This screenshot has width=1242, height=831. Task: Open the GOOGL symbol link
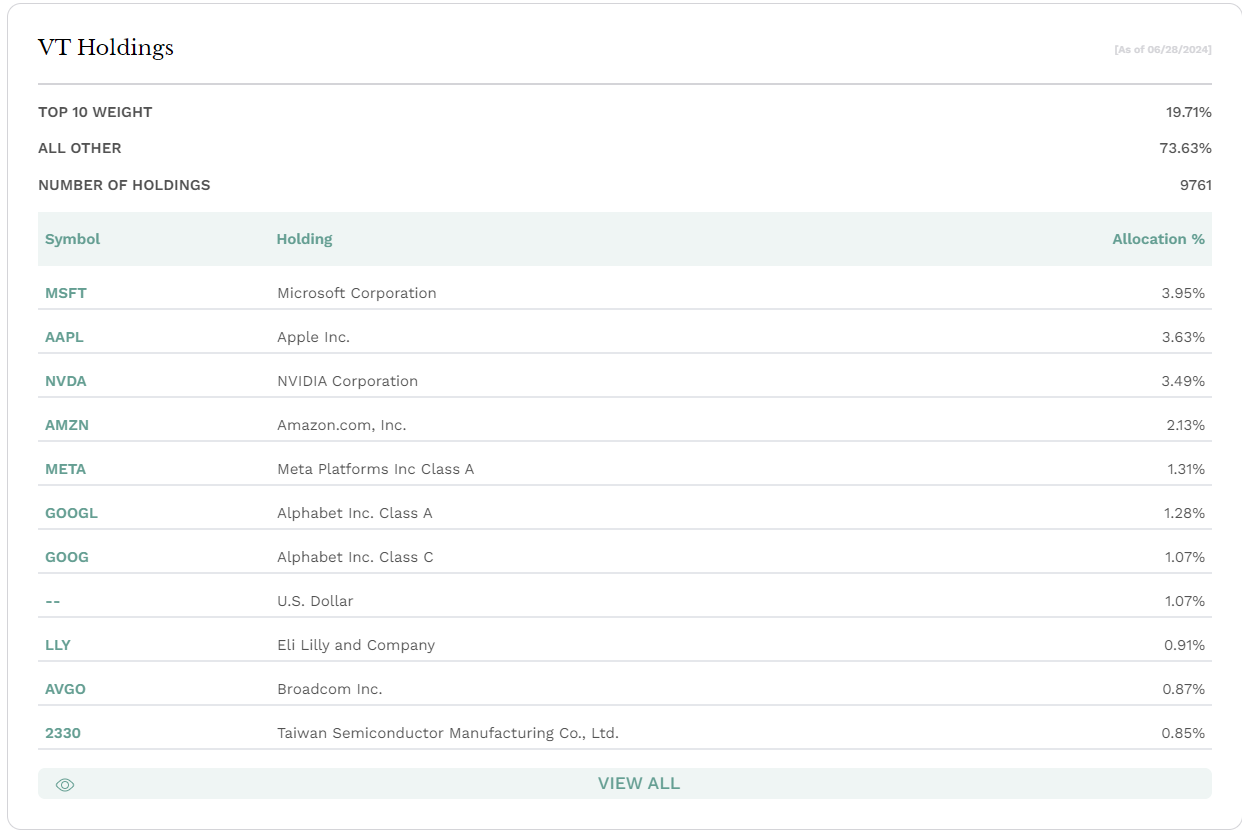(72, 513)
